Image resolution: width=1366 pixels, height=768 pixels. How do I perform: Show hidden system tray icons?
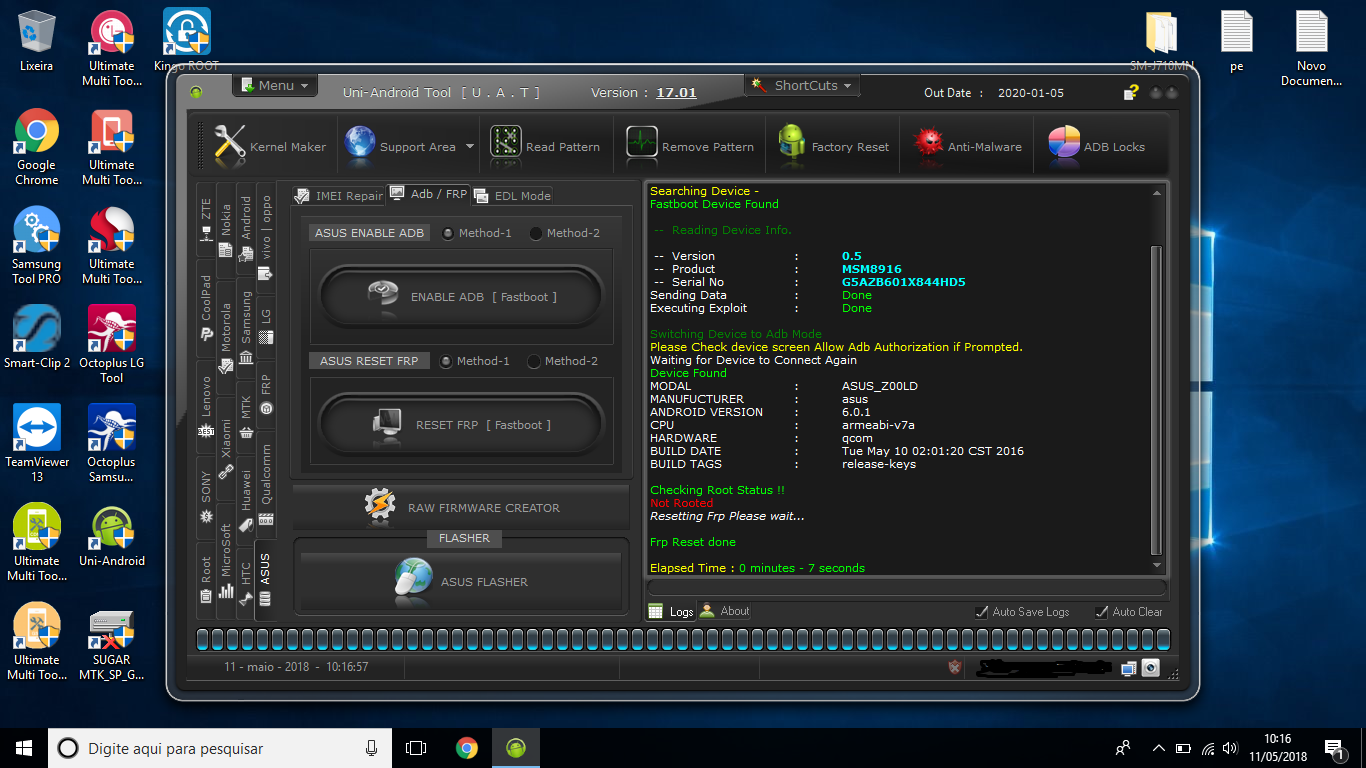pyautogui.click(x=1159, y=748)
